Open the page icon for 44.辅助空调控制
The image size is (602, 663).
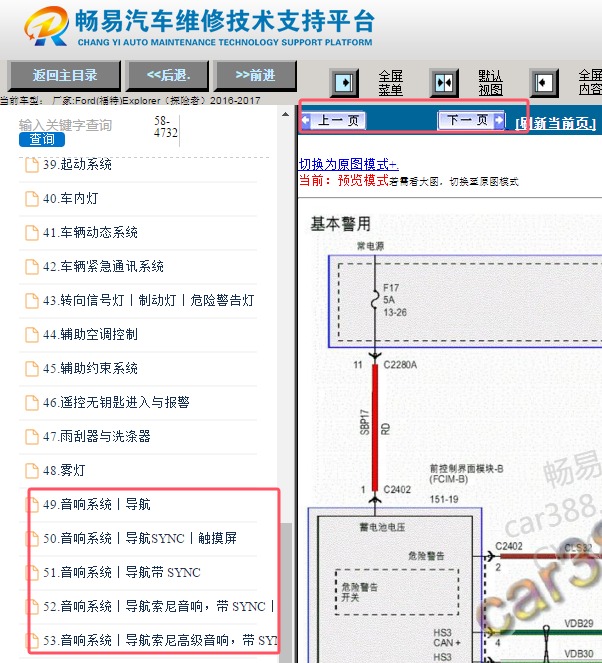(x=32, y=334)
